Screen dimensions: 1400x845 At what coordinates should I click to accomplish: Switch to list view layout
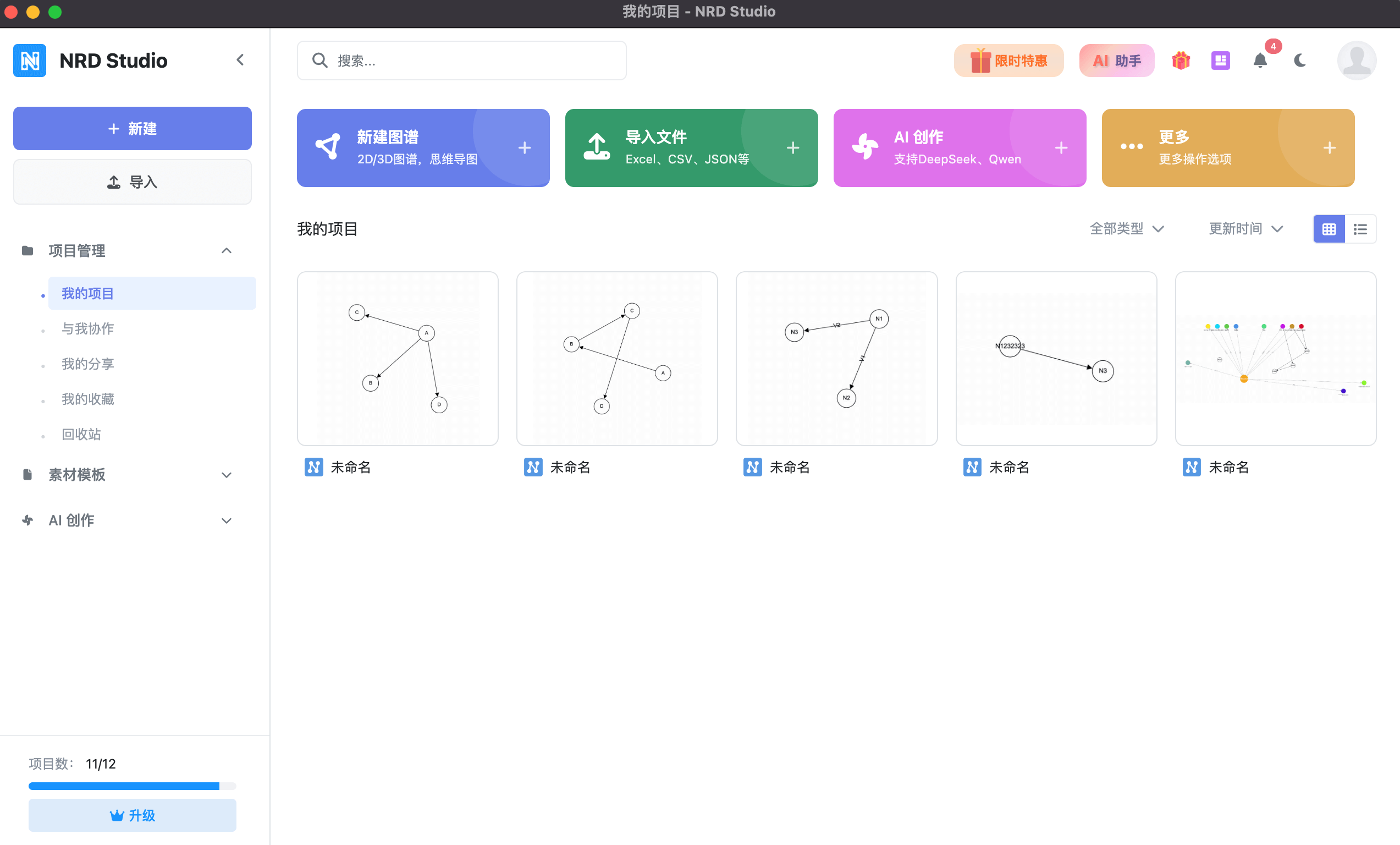pyautogui.click(x=1360, y=229)
